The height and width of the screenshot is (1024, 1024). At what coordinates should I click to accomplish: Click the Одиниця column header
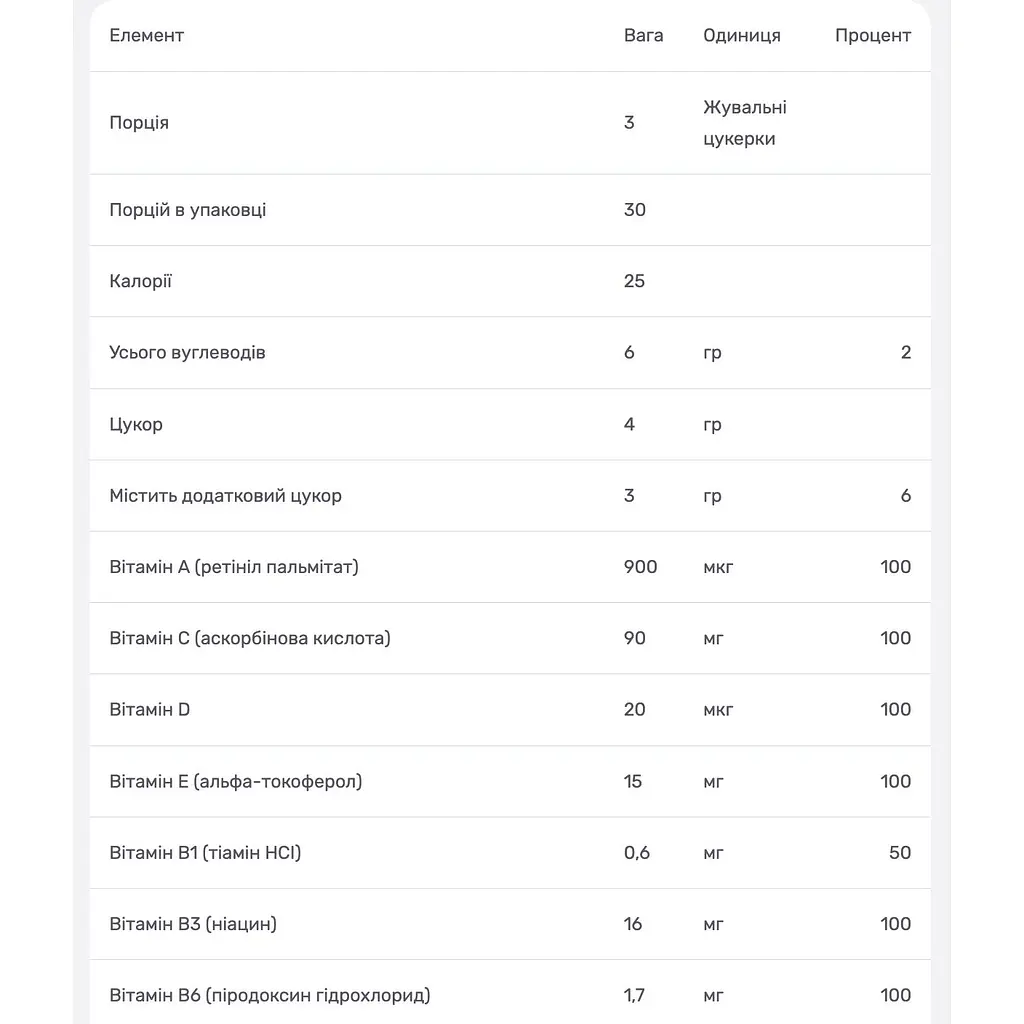click(742, 35)
